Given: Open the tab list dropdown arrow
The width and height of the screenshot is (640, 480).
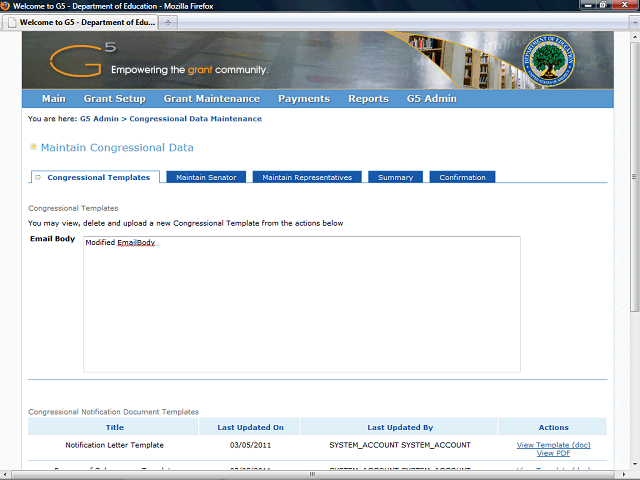Looking at the screenshot, I should pos(635,23).
